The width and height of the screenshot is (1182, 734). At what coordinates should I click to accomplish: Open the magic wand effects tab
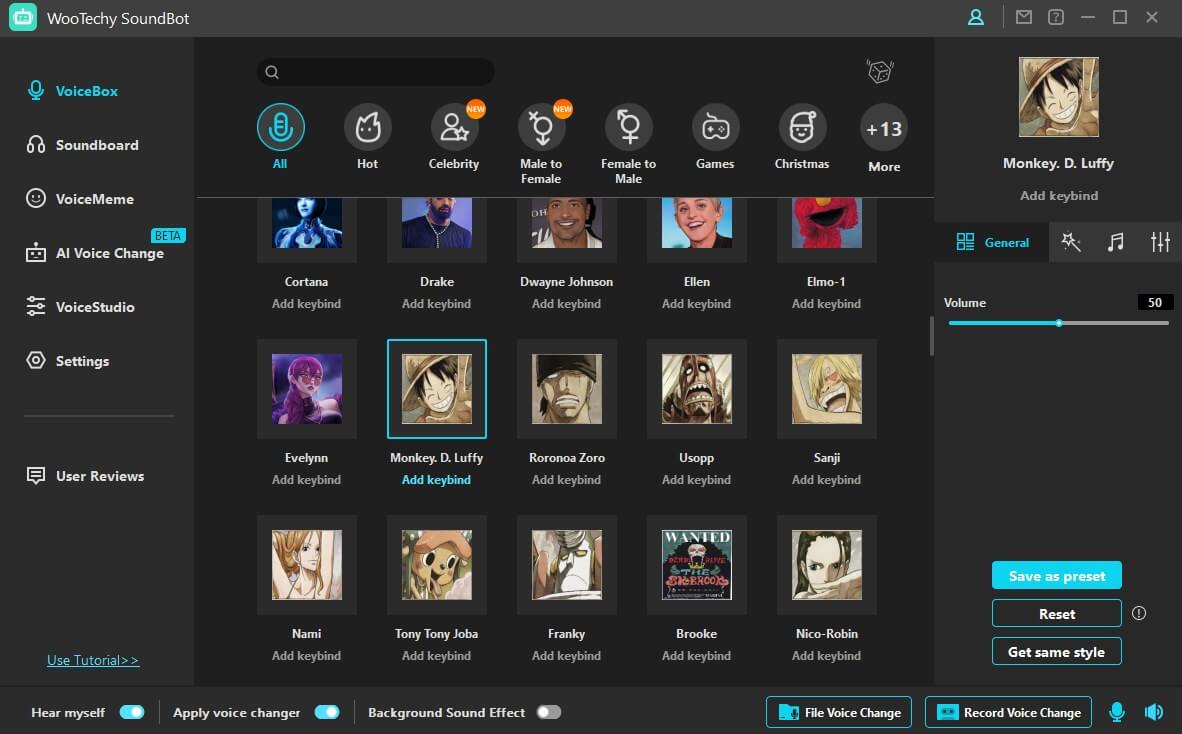click(1071, 242)
